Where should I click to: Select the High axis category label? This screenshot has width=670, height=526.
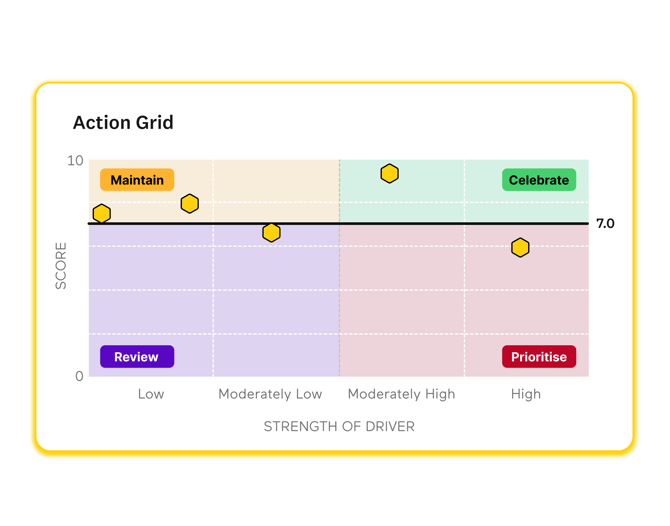526,394
